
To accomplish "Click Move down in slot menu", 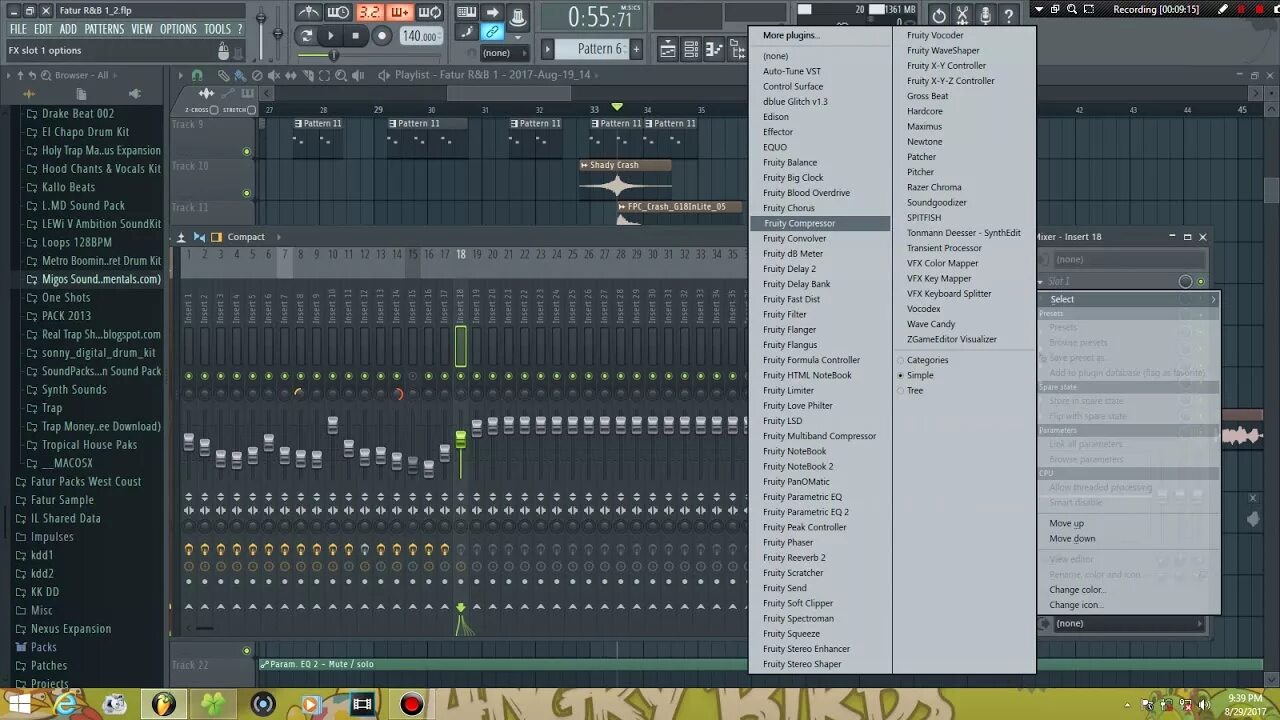I will click(1072, 538).
